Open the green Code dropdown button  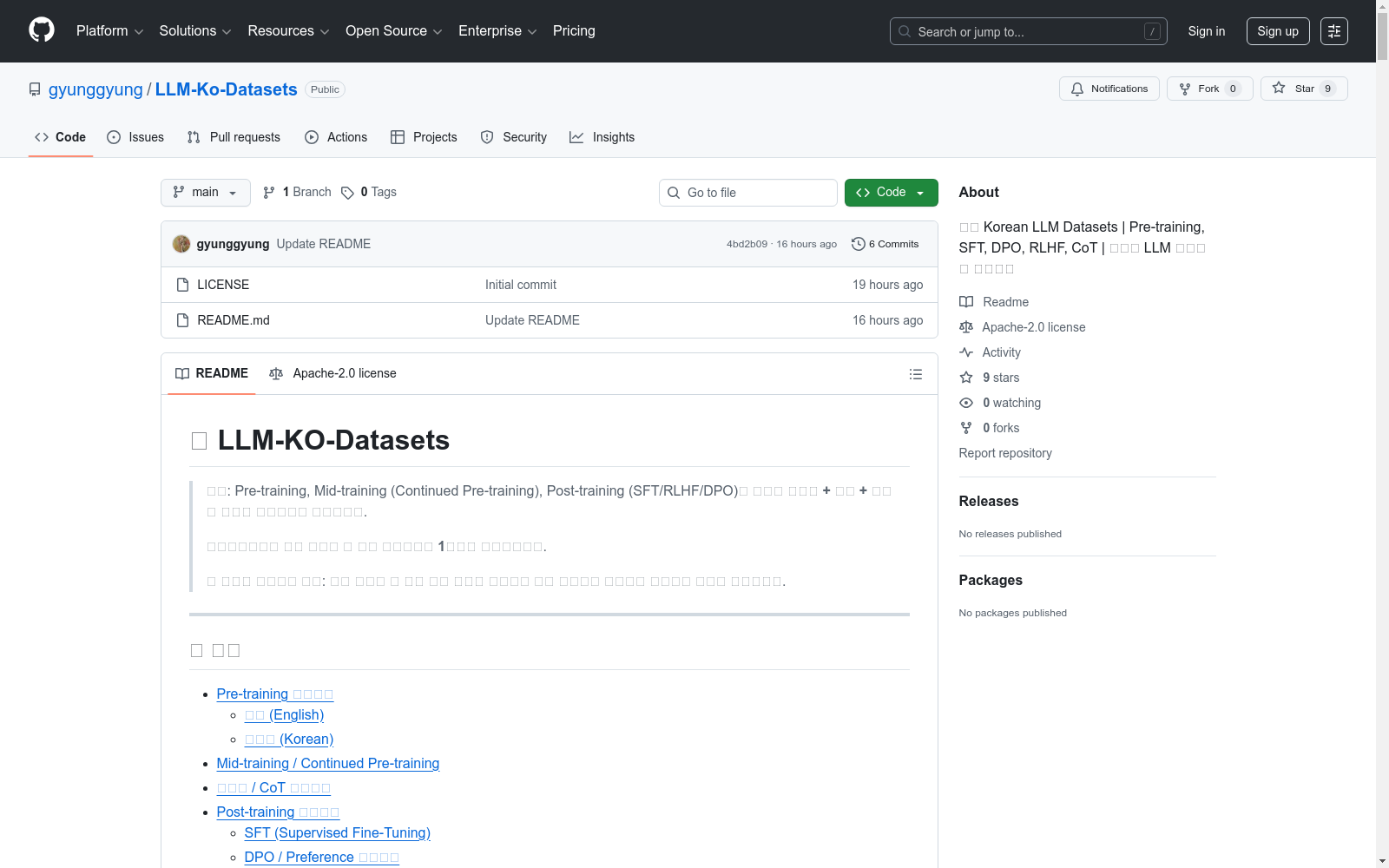click(892, 193)
